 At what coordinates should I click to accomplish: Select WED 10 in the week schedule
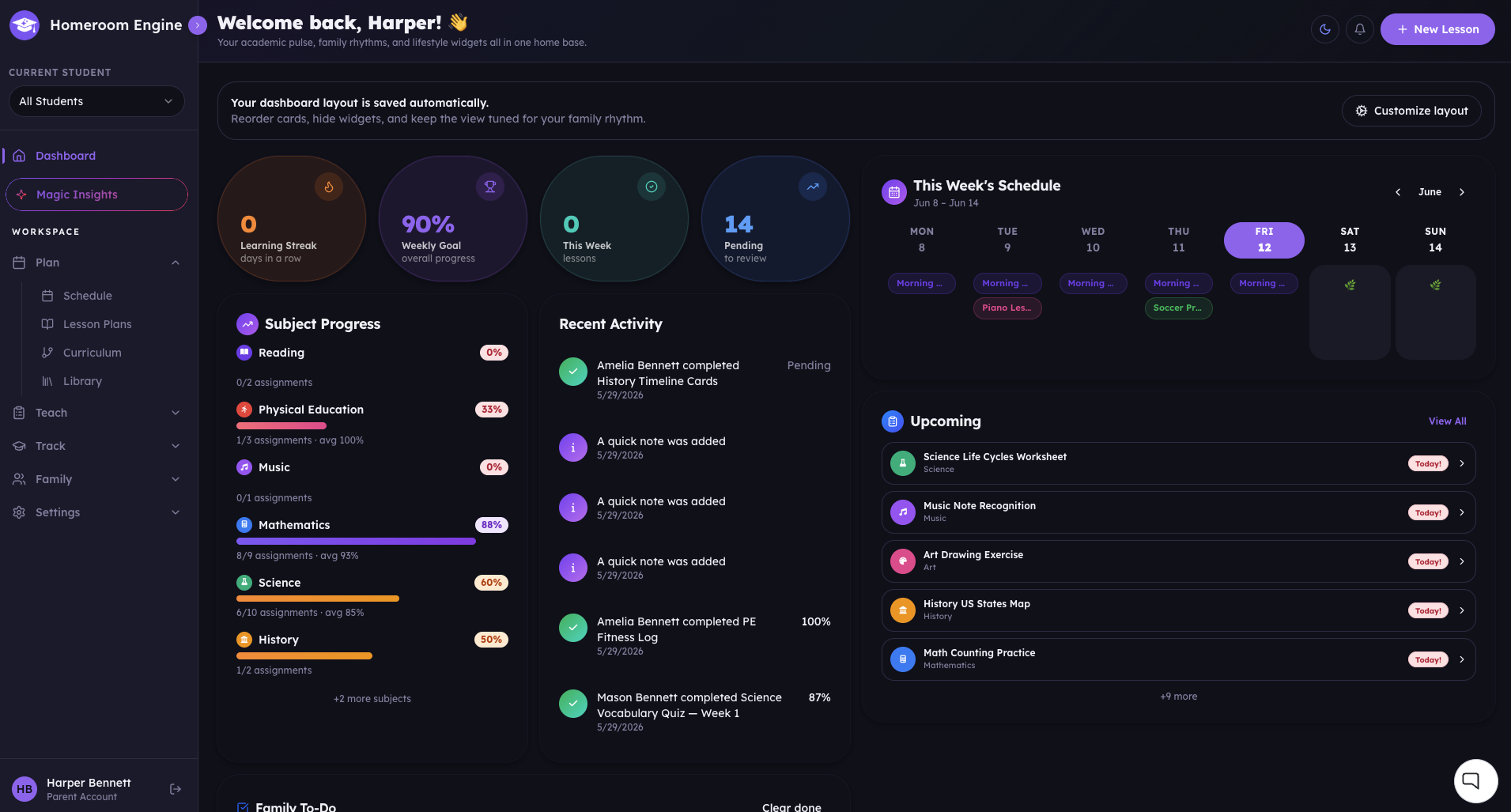[x=1093, y=240]
